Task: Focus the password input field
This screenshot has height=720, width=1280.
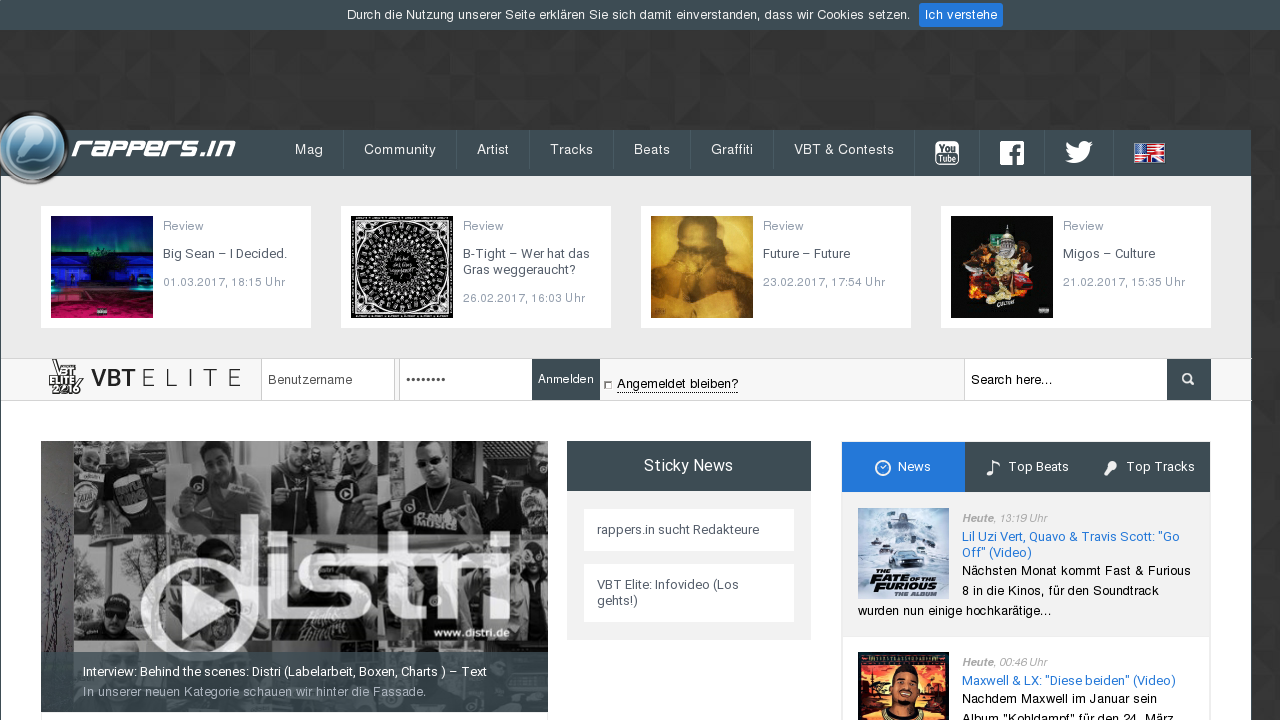Action: 466,380
